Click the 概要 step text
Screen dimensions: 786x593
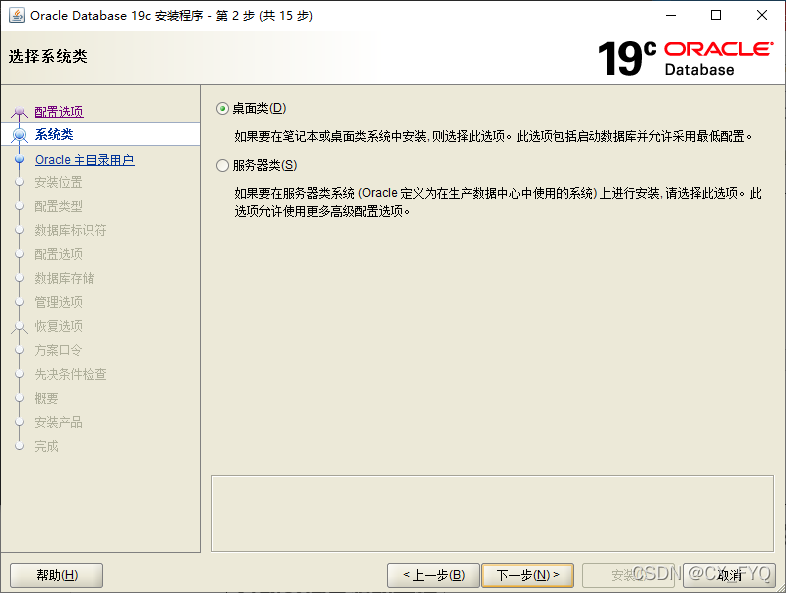(46, 398)
